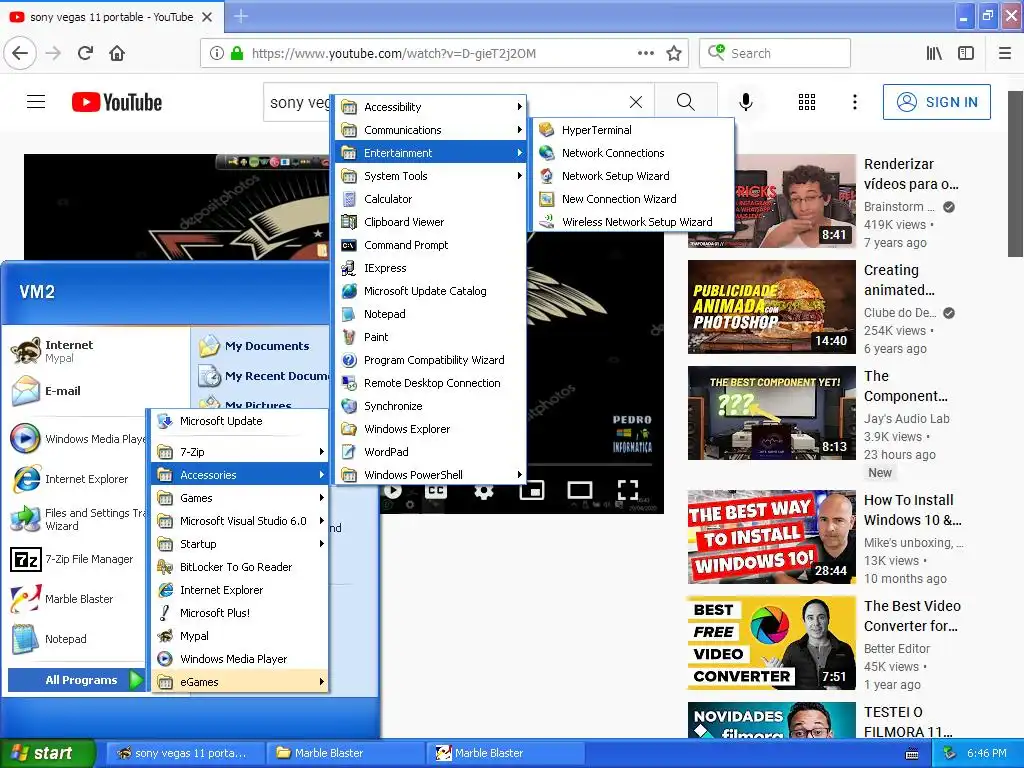Launch WordPad

(x=431, y=452)
